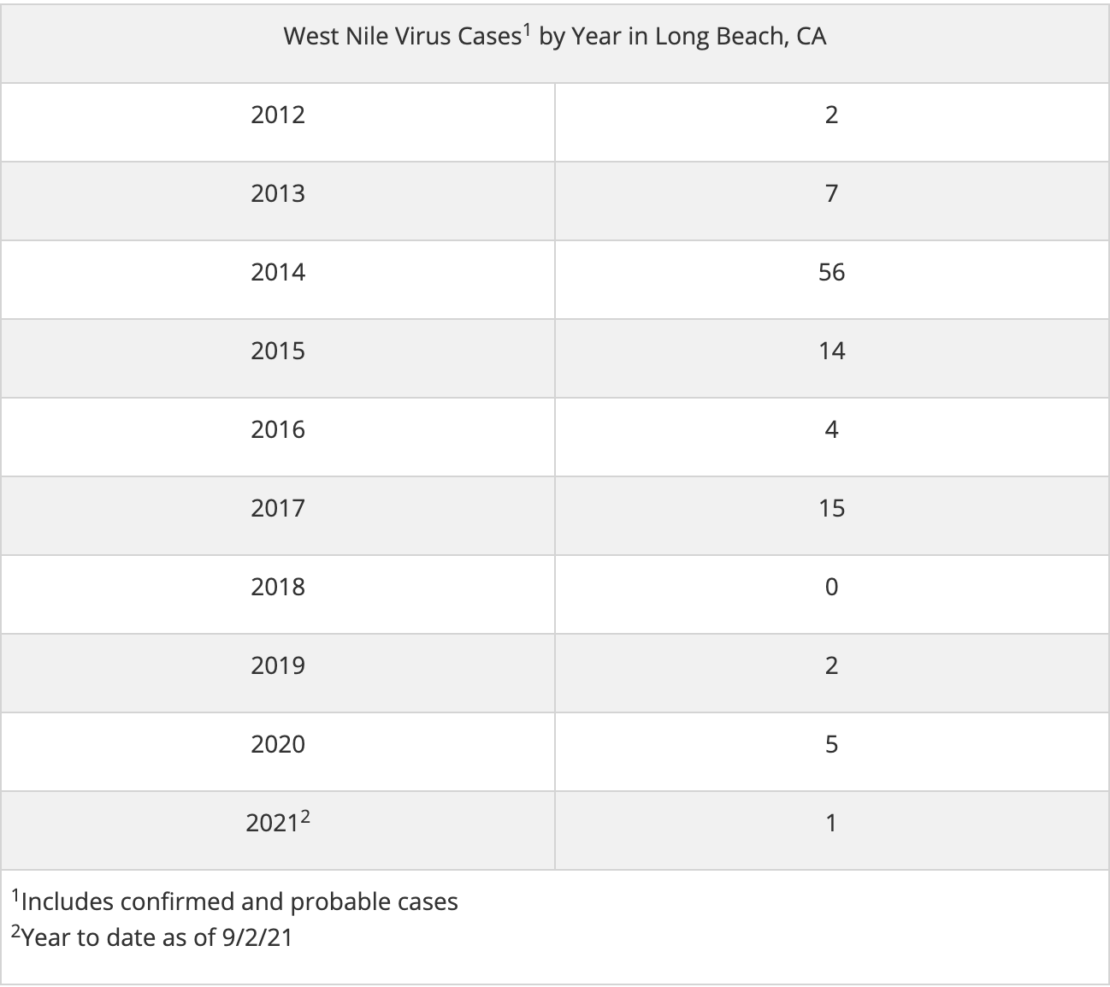The image size is (1110, 987).
Task: Select the 2012 year cell
Action: (277, 117)
